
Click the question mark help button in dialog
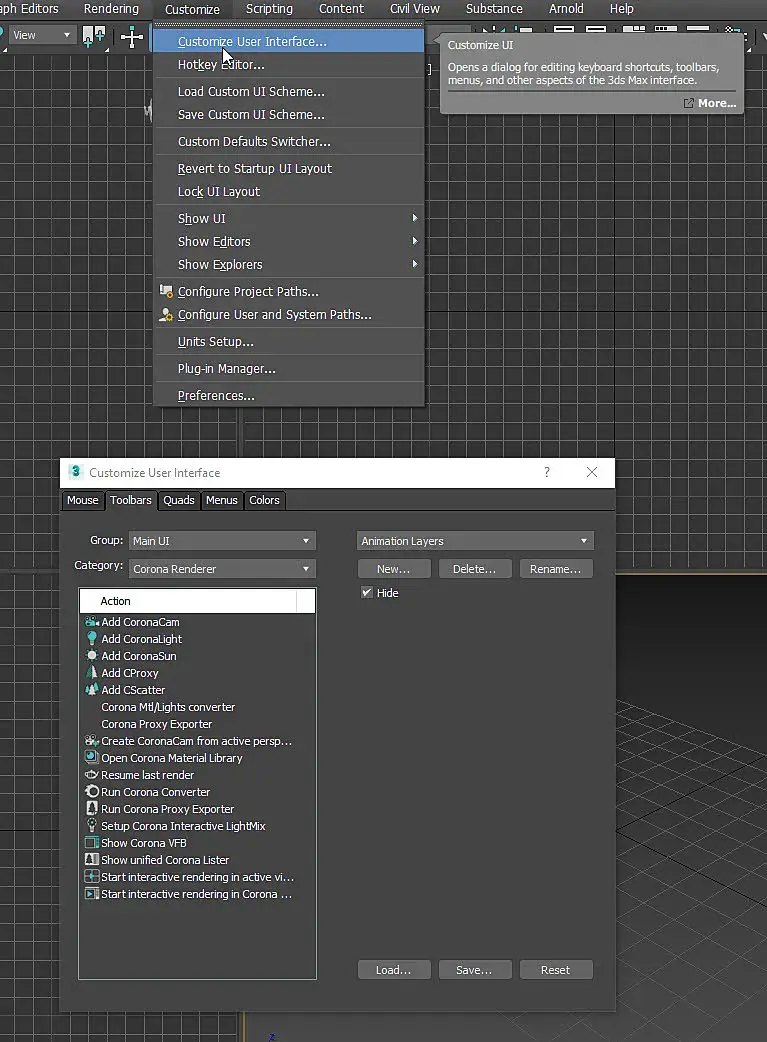click(547, 472)
